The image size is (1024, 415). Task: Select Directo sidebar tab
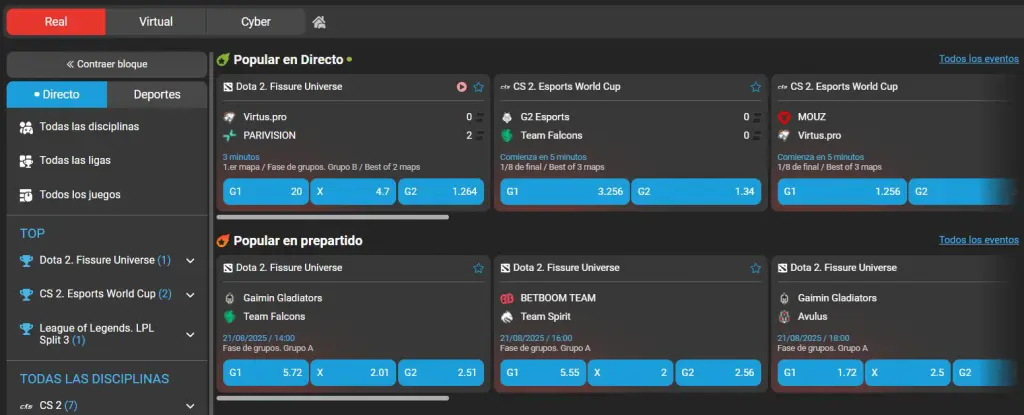point(57,95)
